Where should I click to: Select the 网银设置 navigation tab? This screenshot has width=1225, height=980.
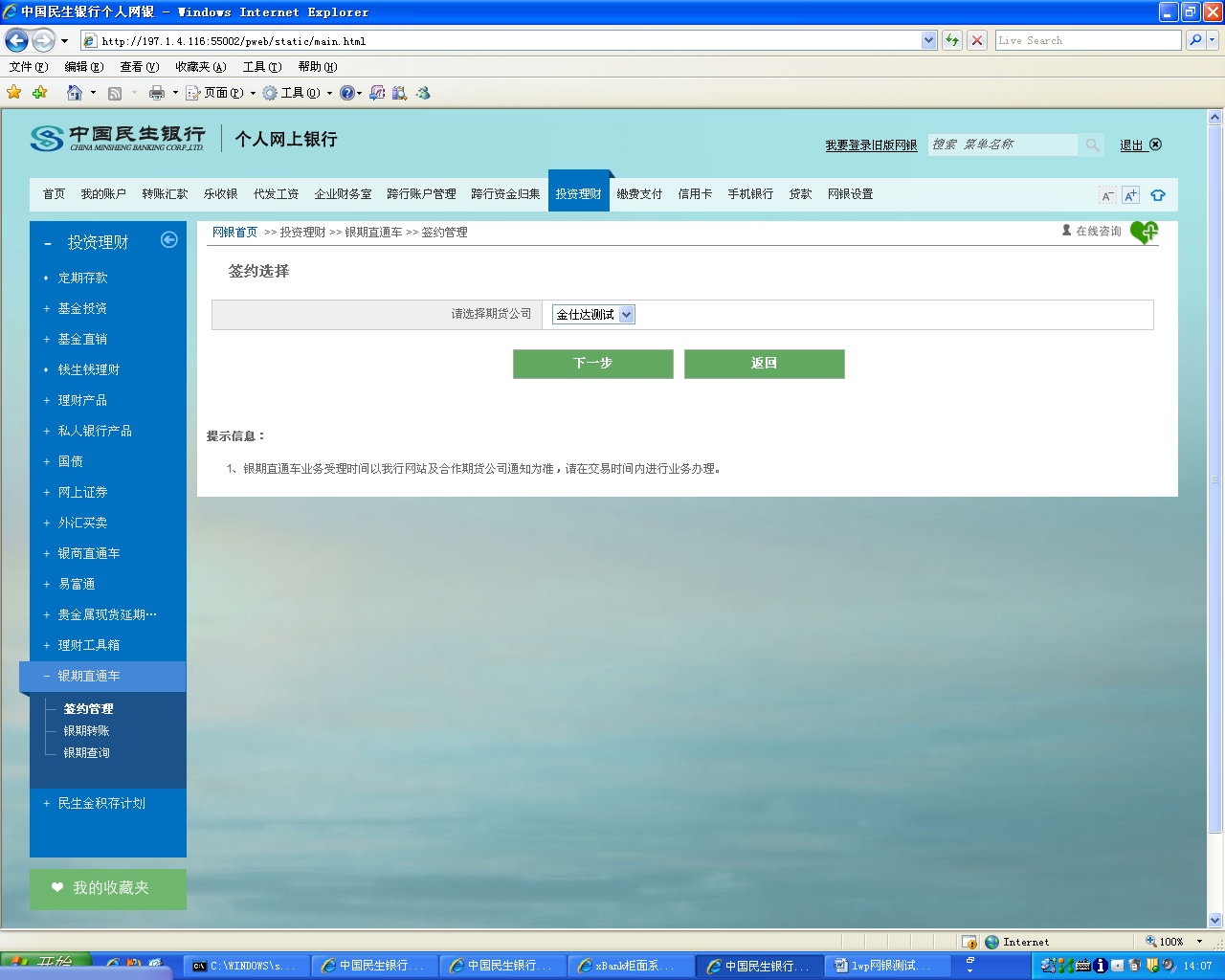coord(850,194)
